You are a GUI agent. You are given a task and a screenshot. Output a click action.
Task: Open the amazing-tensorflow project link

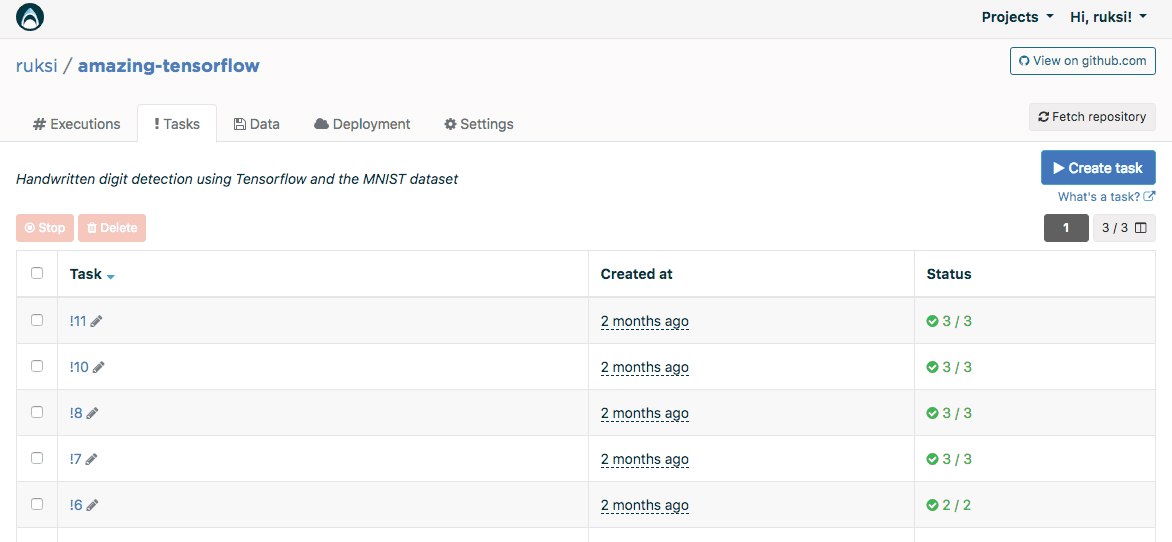[x=169, y=66]
